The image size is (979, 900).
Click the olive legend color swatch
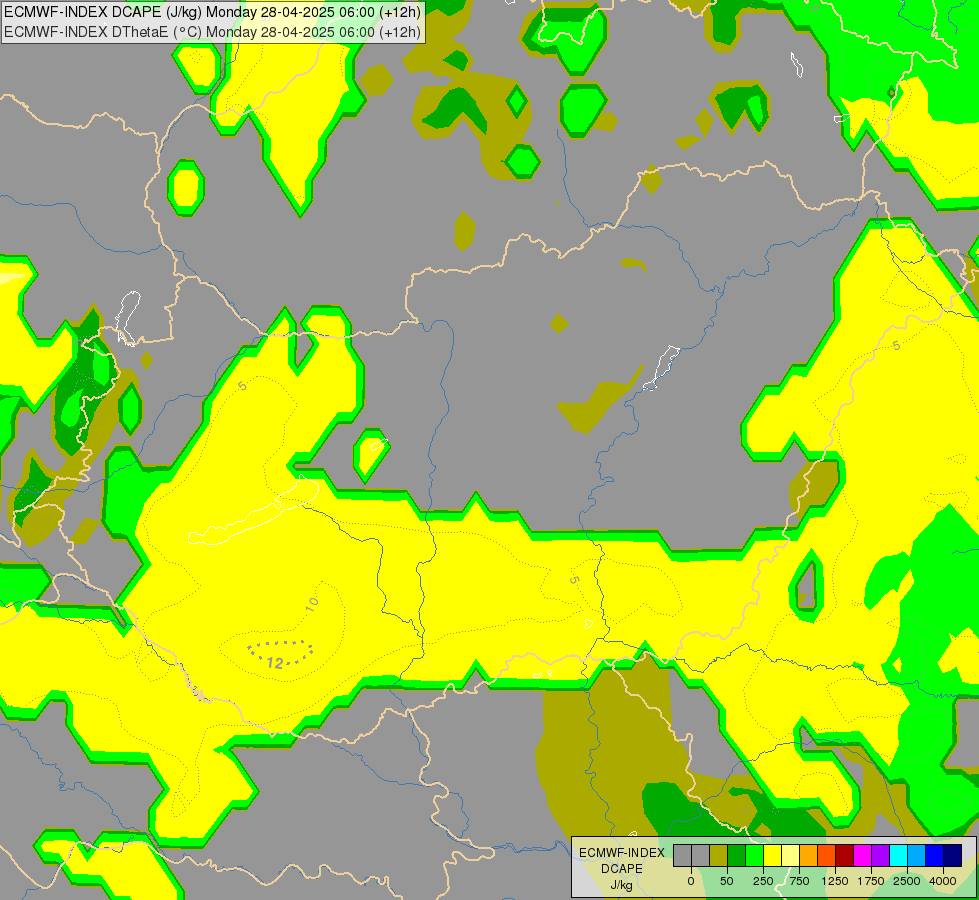[718, 856]
